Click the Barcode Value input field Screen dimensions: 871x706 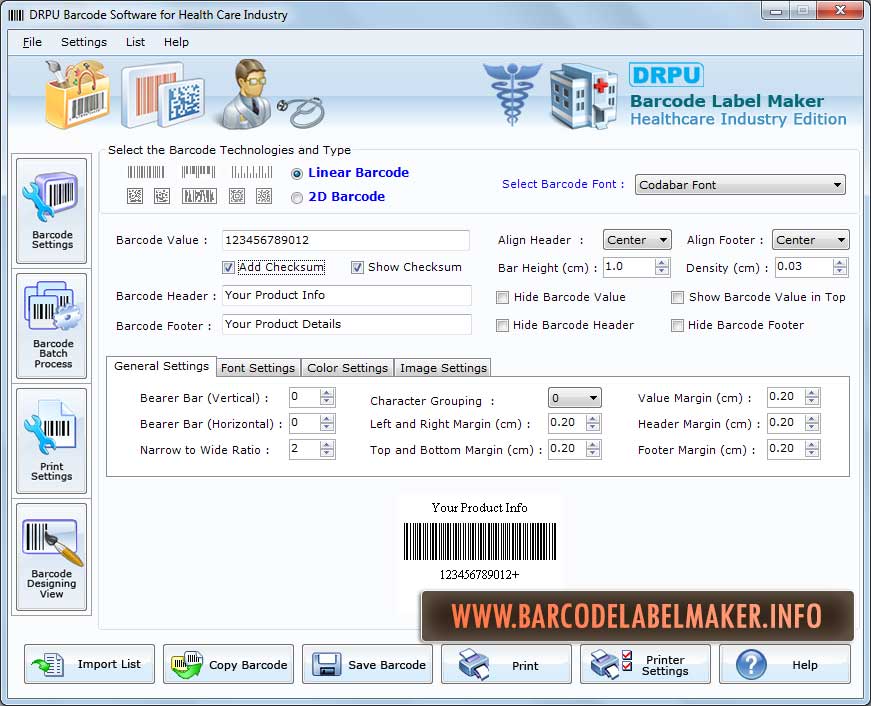[346, 240]
